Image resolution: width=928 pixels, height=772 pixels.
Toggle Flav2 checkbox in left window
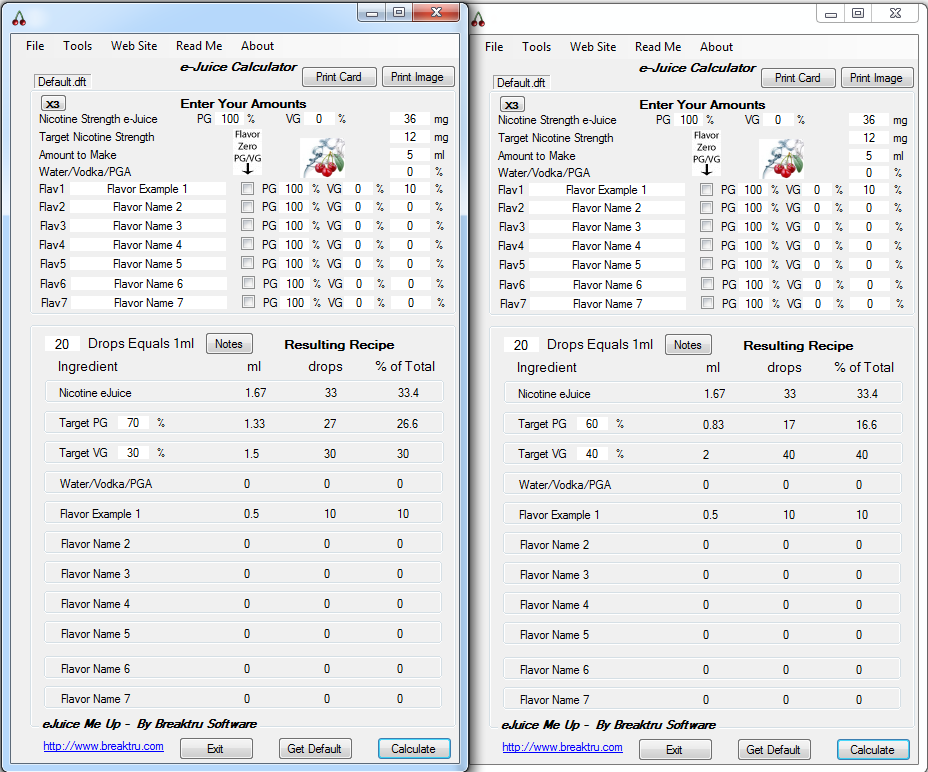(x=247, y=207)
